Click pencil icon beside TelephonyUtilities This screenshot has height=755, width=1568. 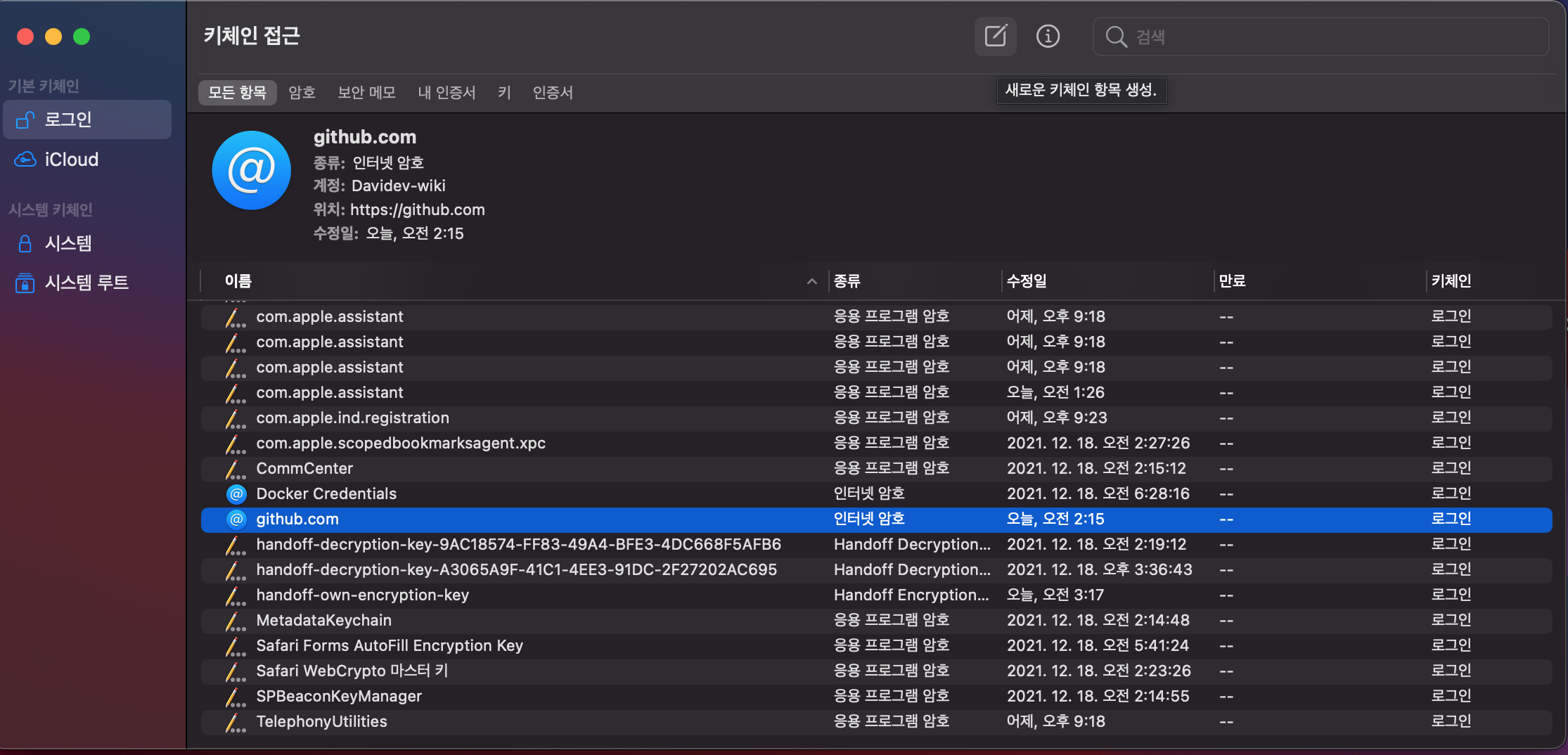tap(236, 722)
